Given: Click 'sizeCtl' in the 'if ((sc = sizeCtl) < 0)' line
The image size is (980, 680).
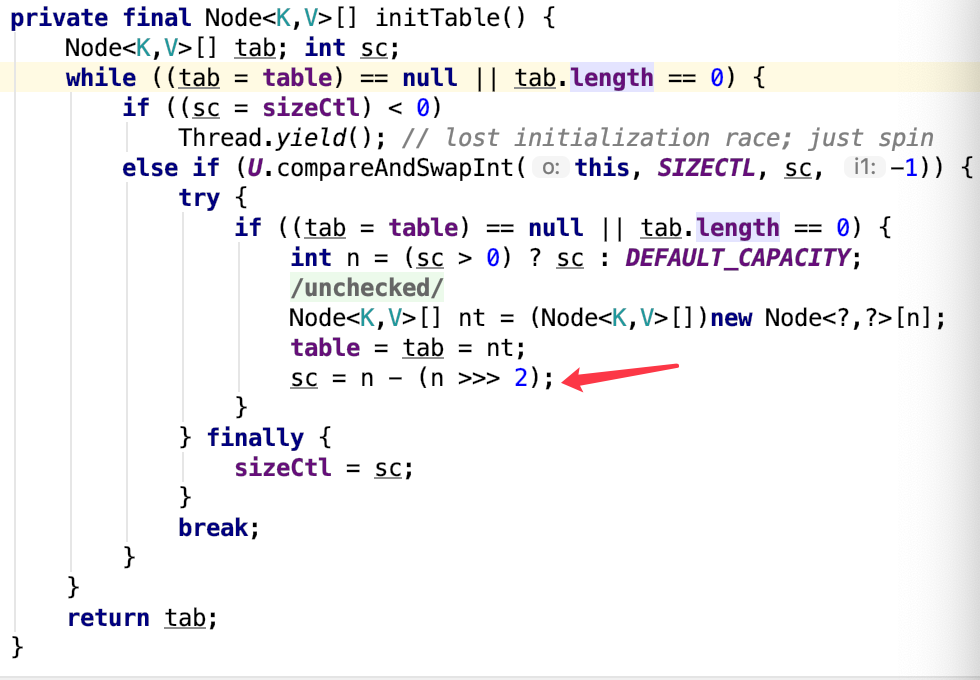Looking at the screenshot, I should pyautogui.click(x=311, y=108).
